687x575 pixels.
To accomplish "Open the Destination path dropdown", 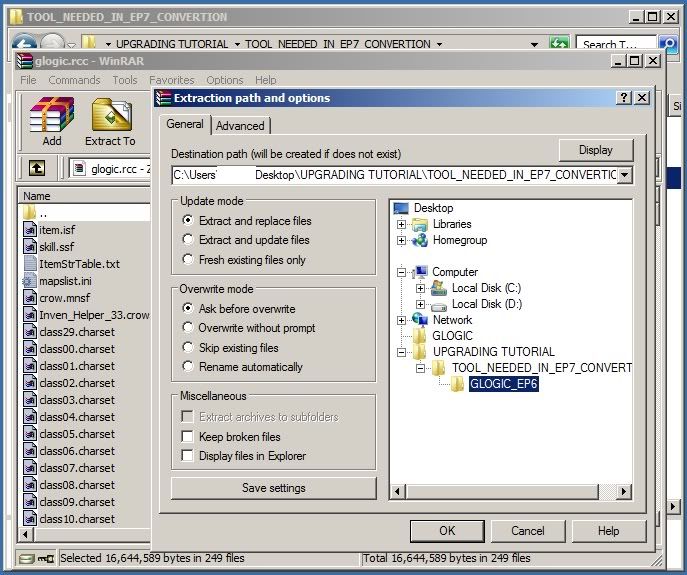I will point(625,175).
